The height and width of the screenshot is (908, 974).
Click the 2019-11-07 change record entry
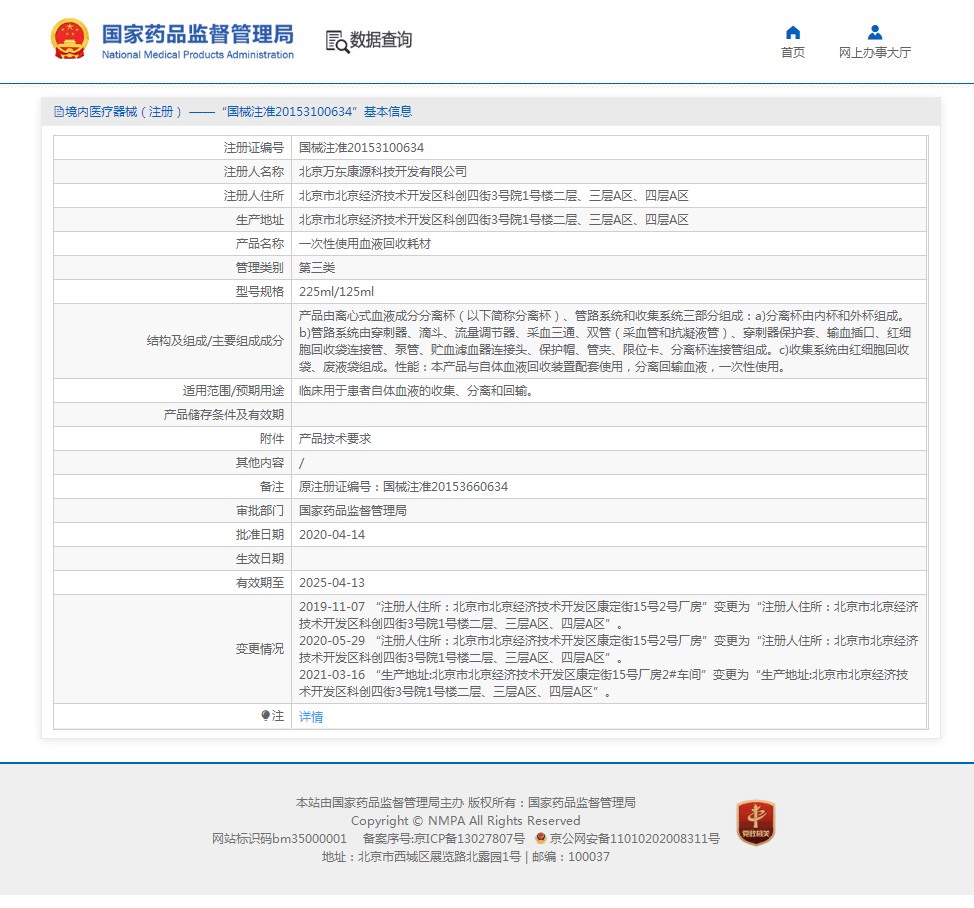[608, 615]
